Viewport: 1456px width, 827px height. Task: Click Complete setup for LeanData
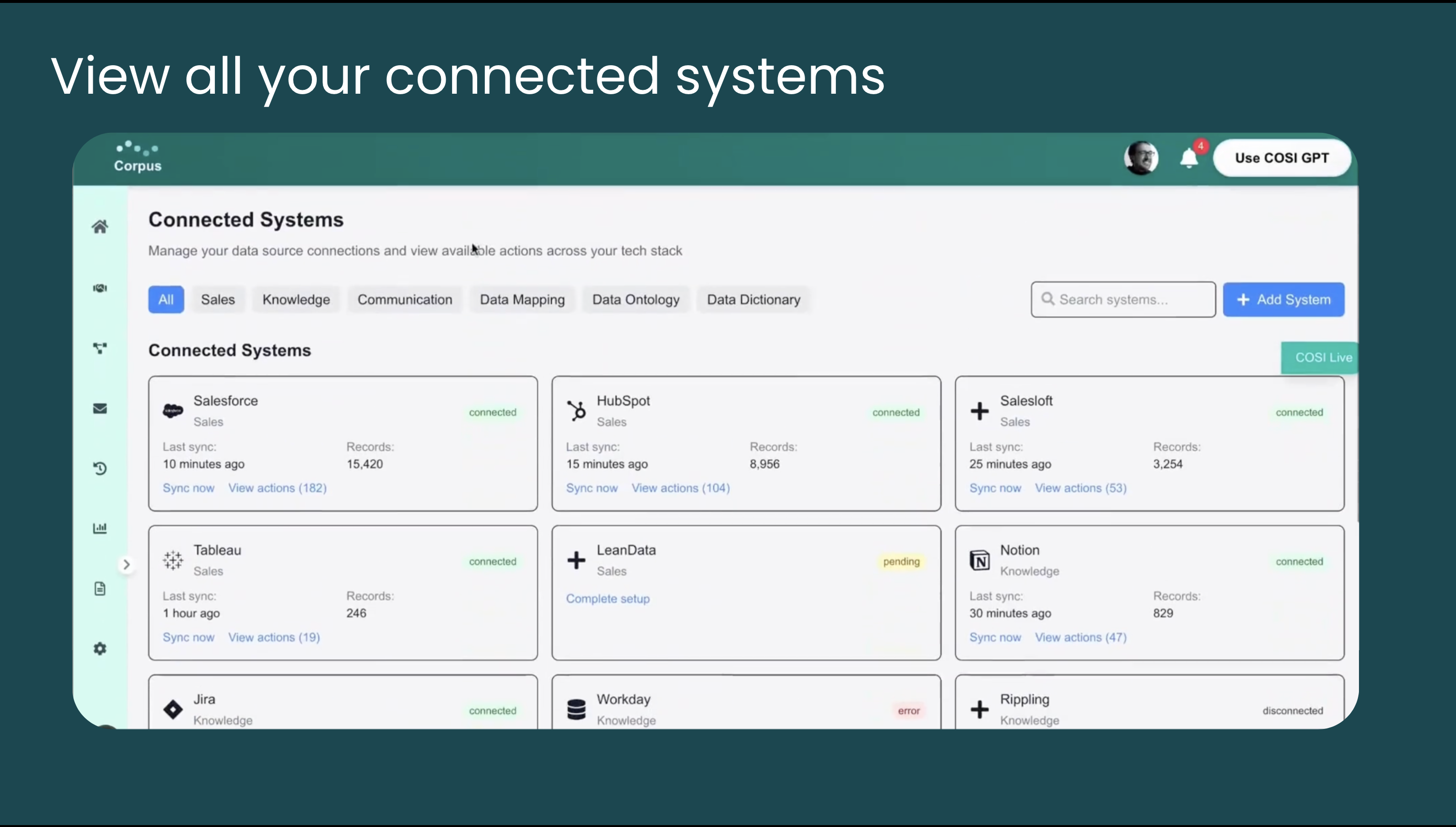click(x=608, y=599)
